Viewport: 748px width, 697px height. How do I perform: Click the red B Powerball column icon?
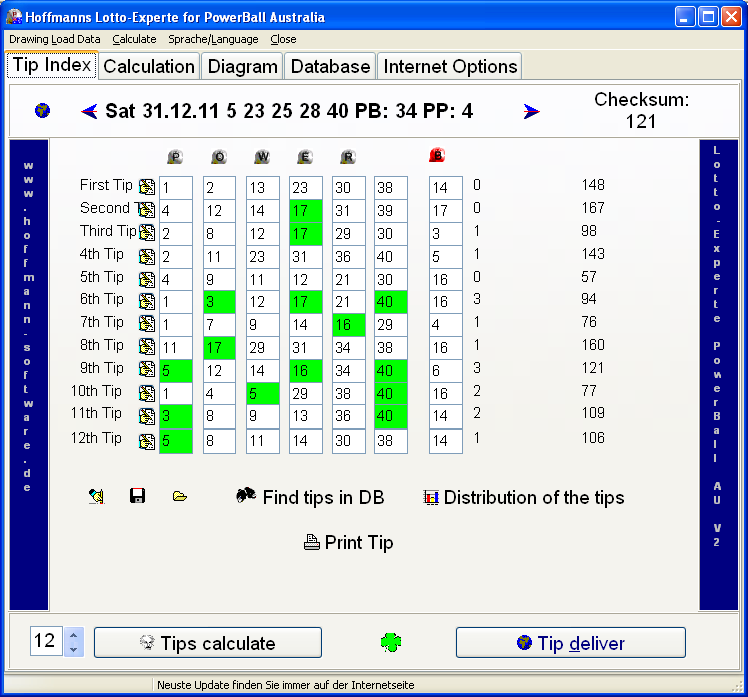pyautogui.click(x=437, y=155)
